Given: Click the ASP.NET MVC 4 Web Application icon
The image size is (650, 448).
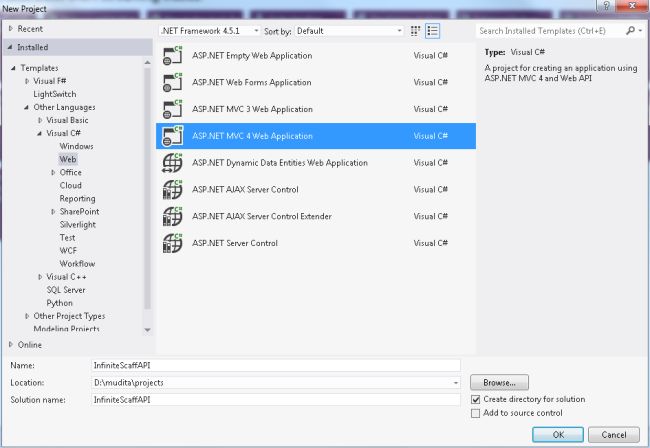Looking at the screenshot, I should point(172,136).
